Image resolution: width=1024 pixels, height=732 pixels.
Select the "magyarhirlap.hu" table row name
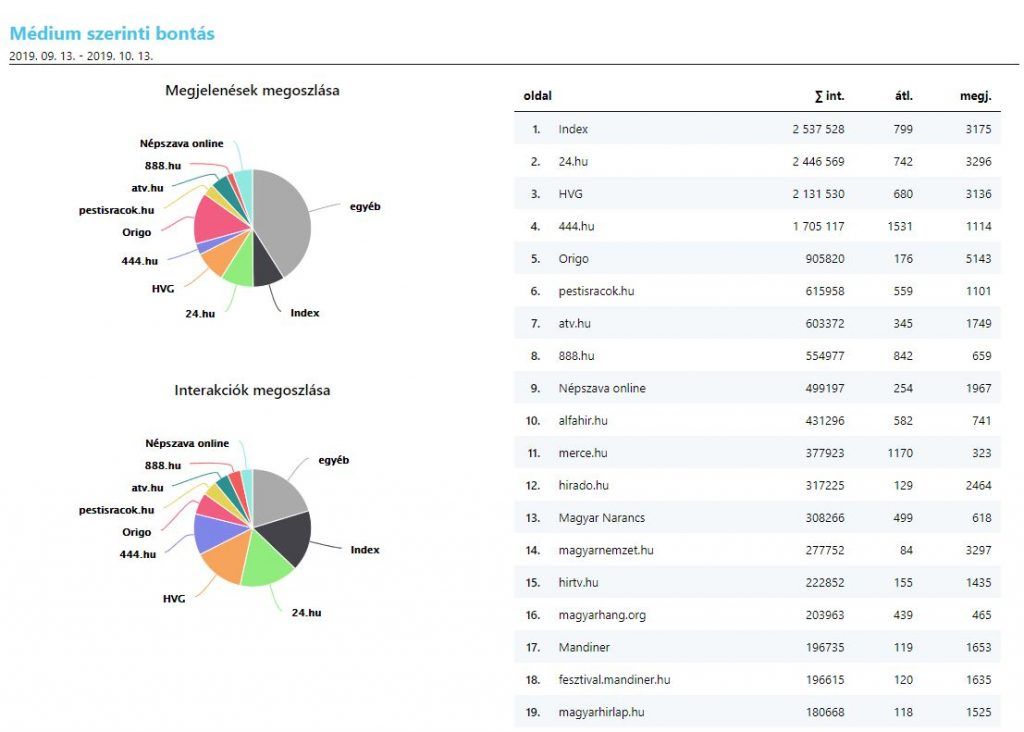coord(601,712)
